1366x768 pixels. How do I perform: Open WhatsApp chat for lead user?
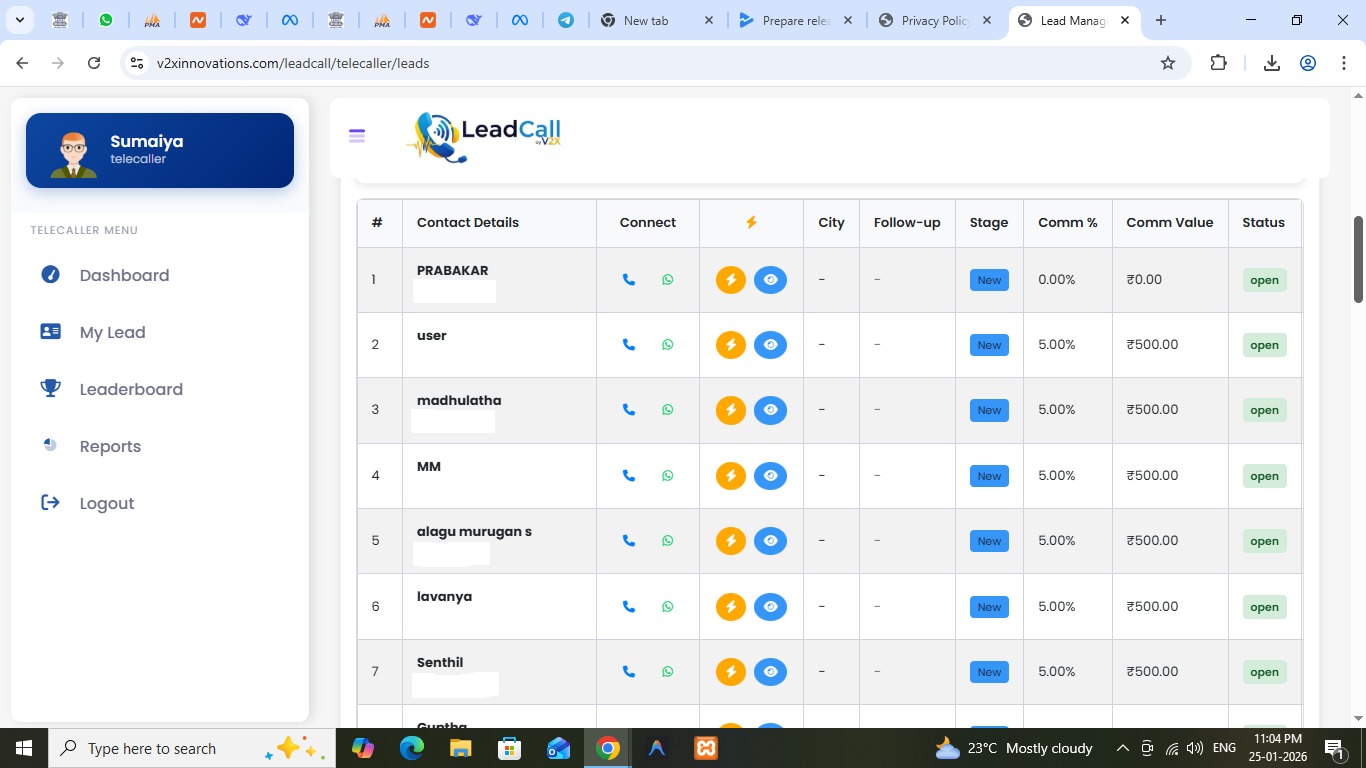point(668,345)
